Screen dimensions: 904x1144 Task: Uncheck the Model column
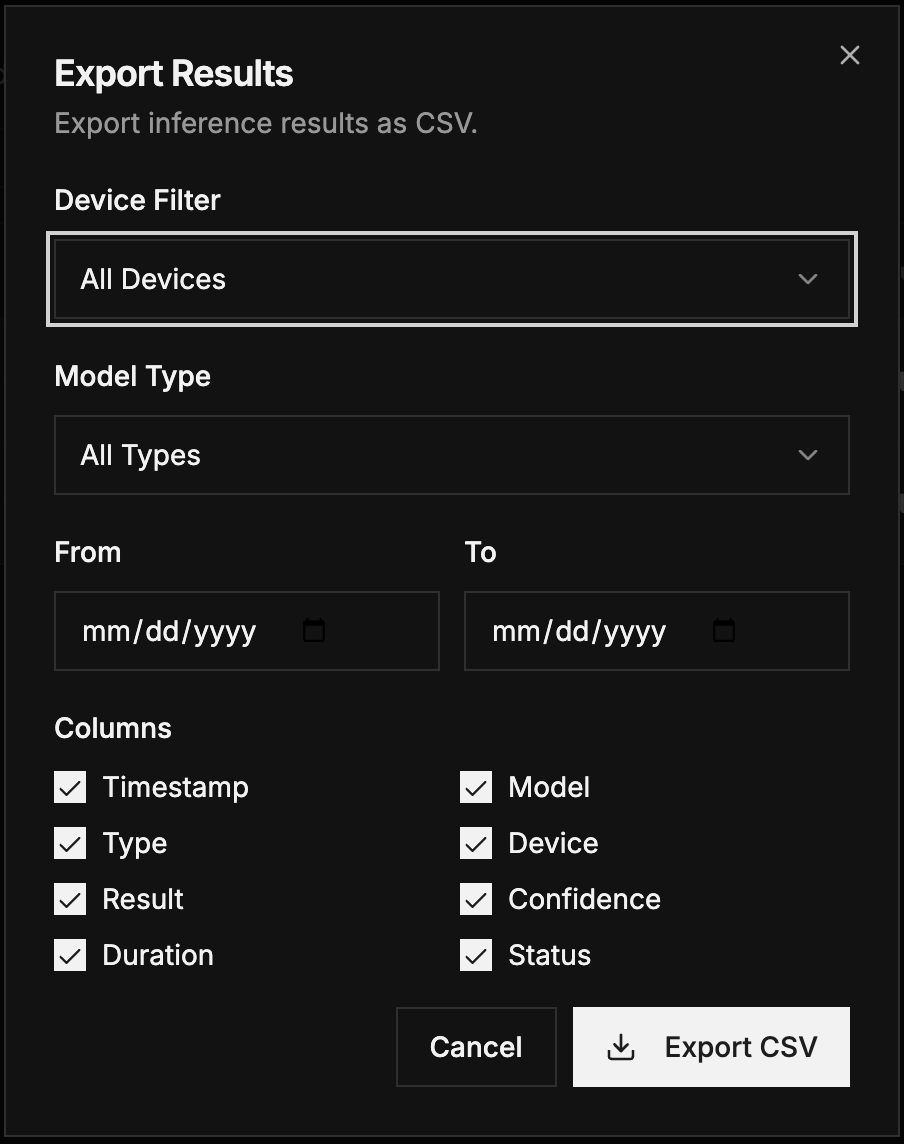tap(475, 787)
